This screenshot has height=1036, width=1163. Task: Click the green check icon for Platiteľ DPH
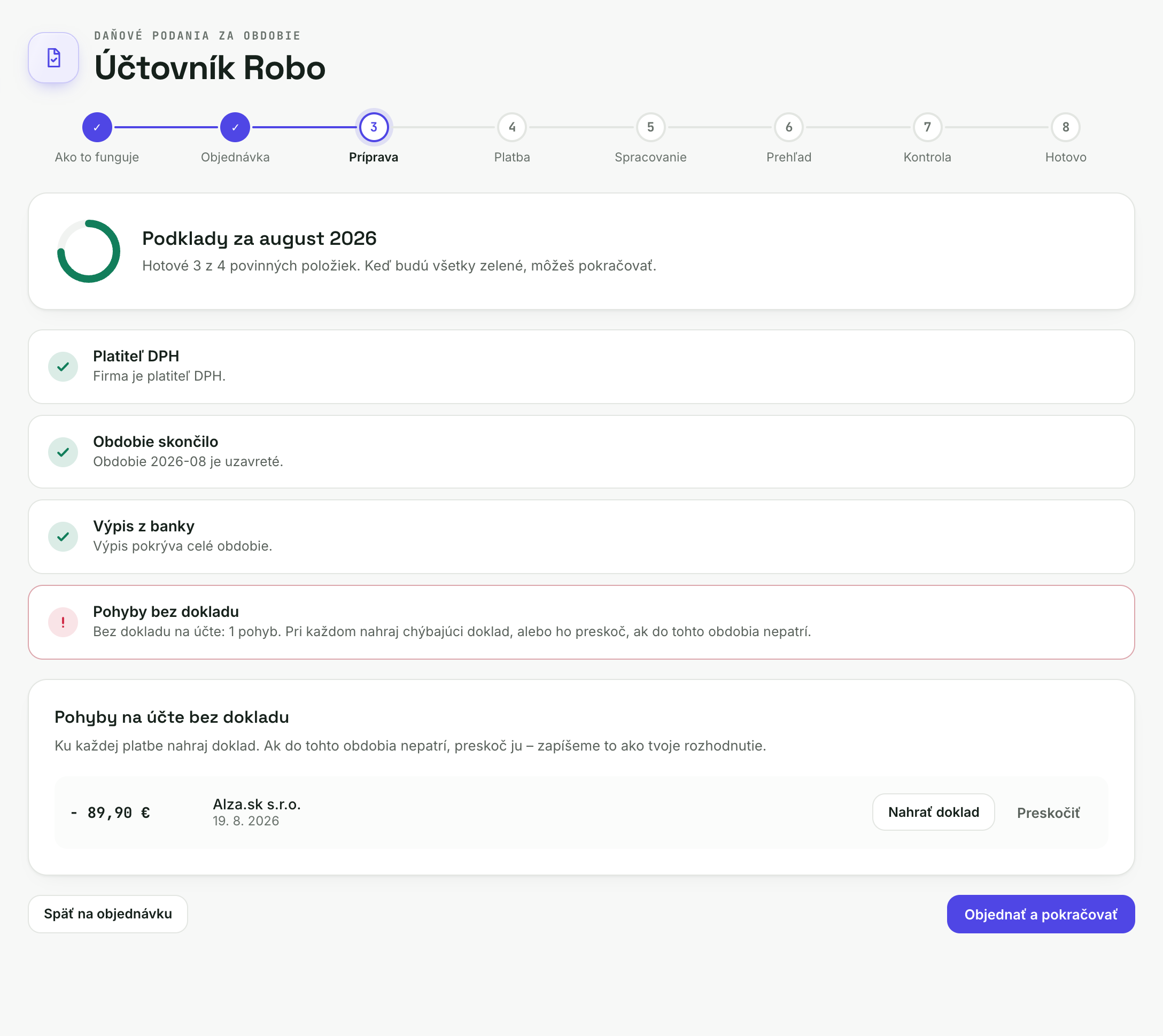click(63, 367)
